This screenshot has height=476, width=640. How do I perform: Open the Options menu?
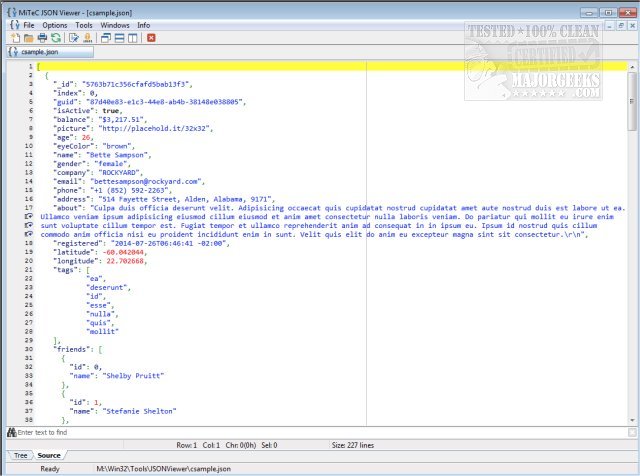(x=55, y=24)
